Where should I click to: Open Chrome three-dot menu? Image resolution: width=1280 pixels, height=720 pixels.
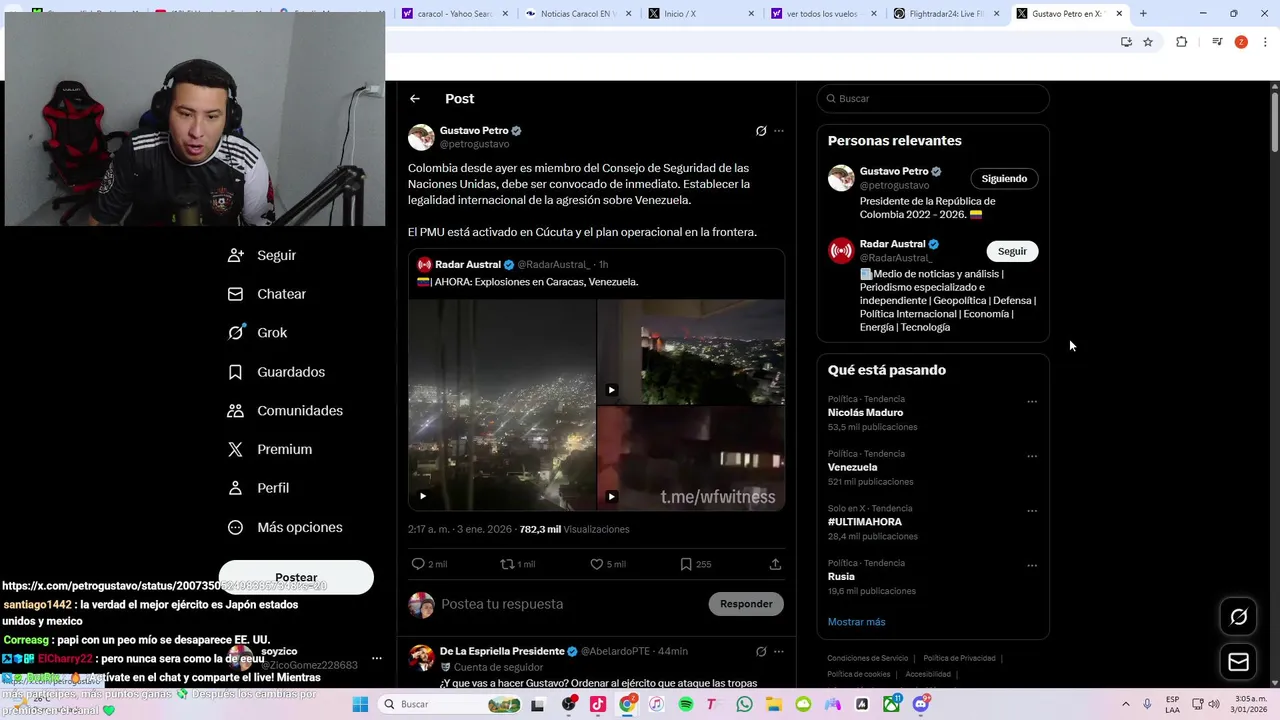1265,42
